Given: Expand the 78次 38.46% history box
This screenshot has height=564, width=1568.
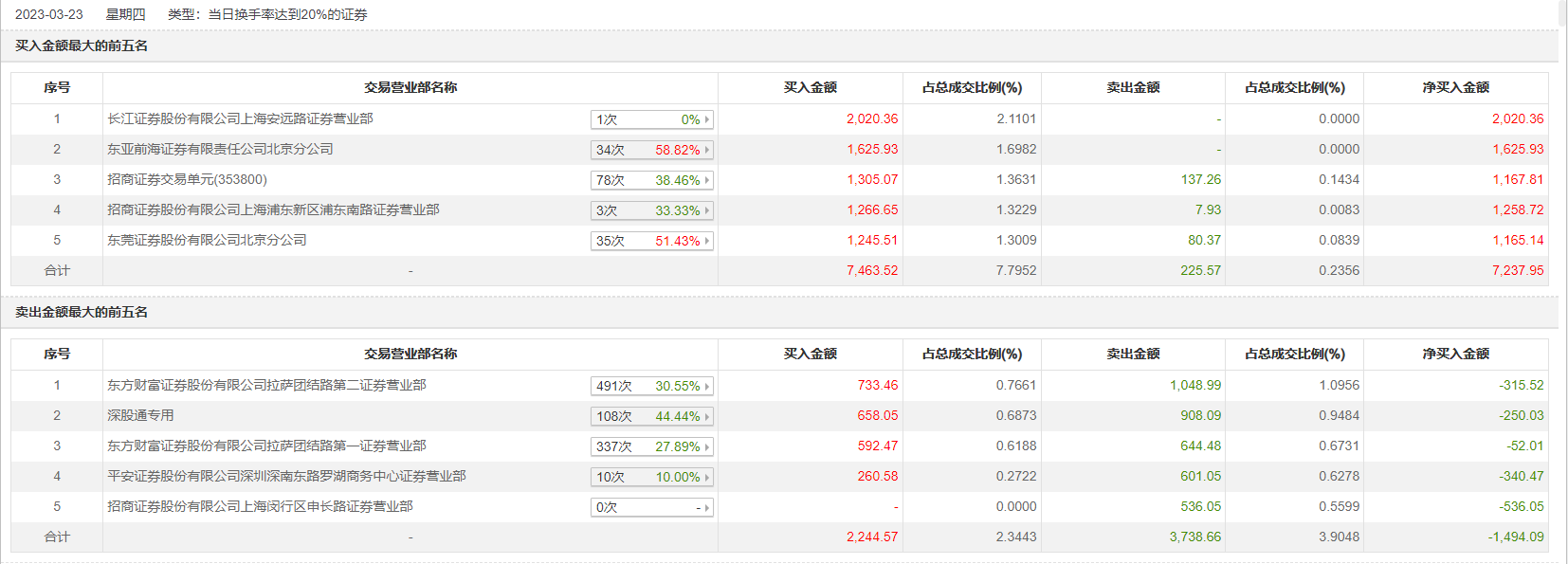Looking at the screenshot, I should tap(651, 180).
